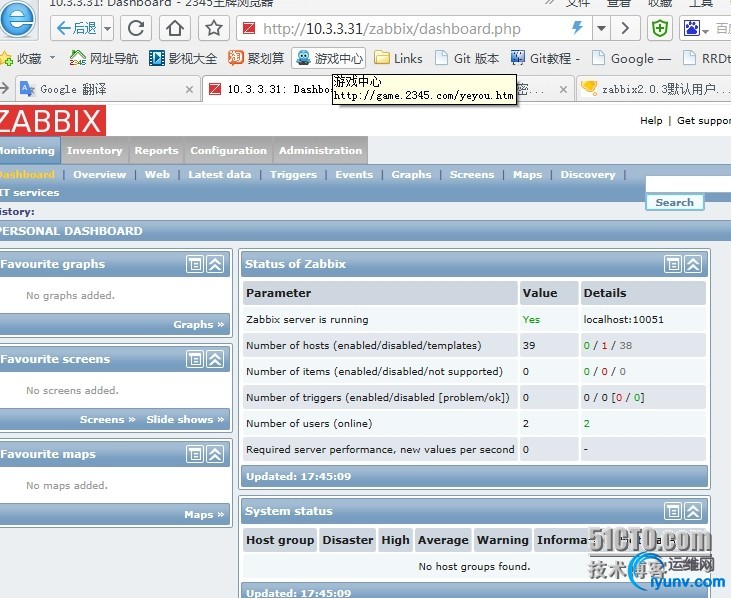Go to the Screens submenu
The image size is (731, 598).
[x=472, y=175]
